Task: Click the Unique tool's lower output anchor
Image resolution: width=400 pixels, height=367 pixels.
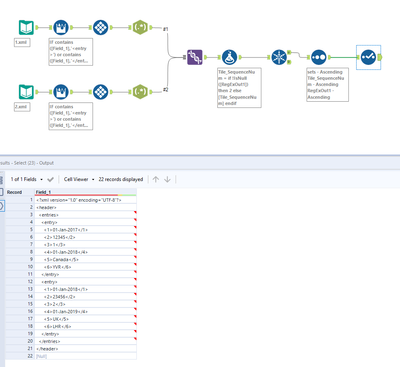Action: (x=289, y=62)
